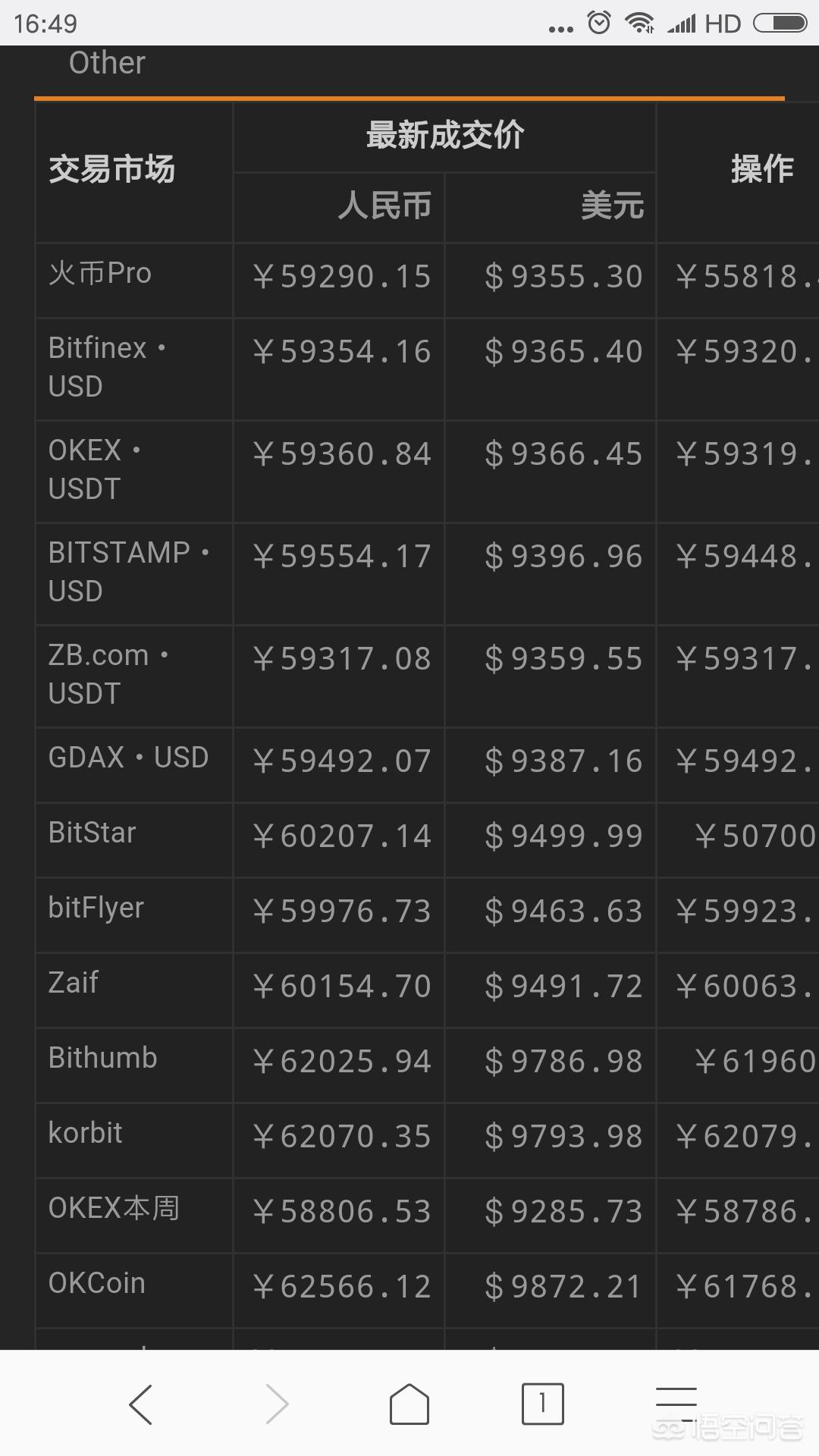Tap the browser back arrow icon
819x1456 pixels.
click(141, 1404)
